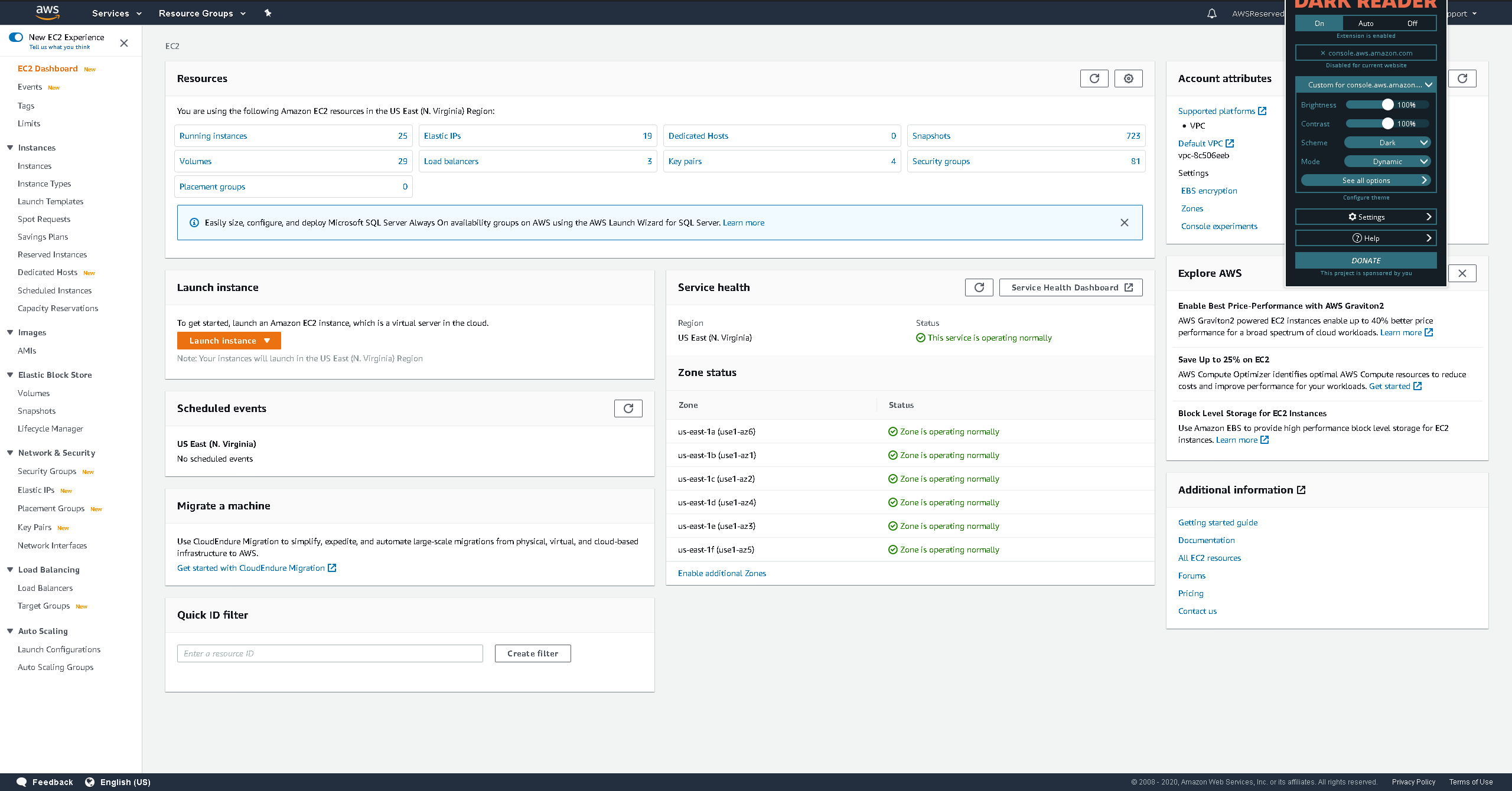Click the Feedback speech bubble icon

(x=22, y=782)
